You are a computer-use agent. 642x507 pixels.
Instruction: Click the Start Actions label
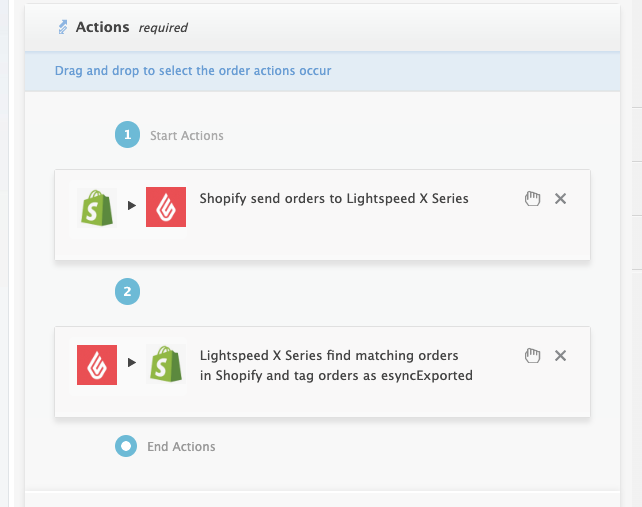[x=187, y=135]
